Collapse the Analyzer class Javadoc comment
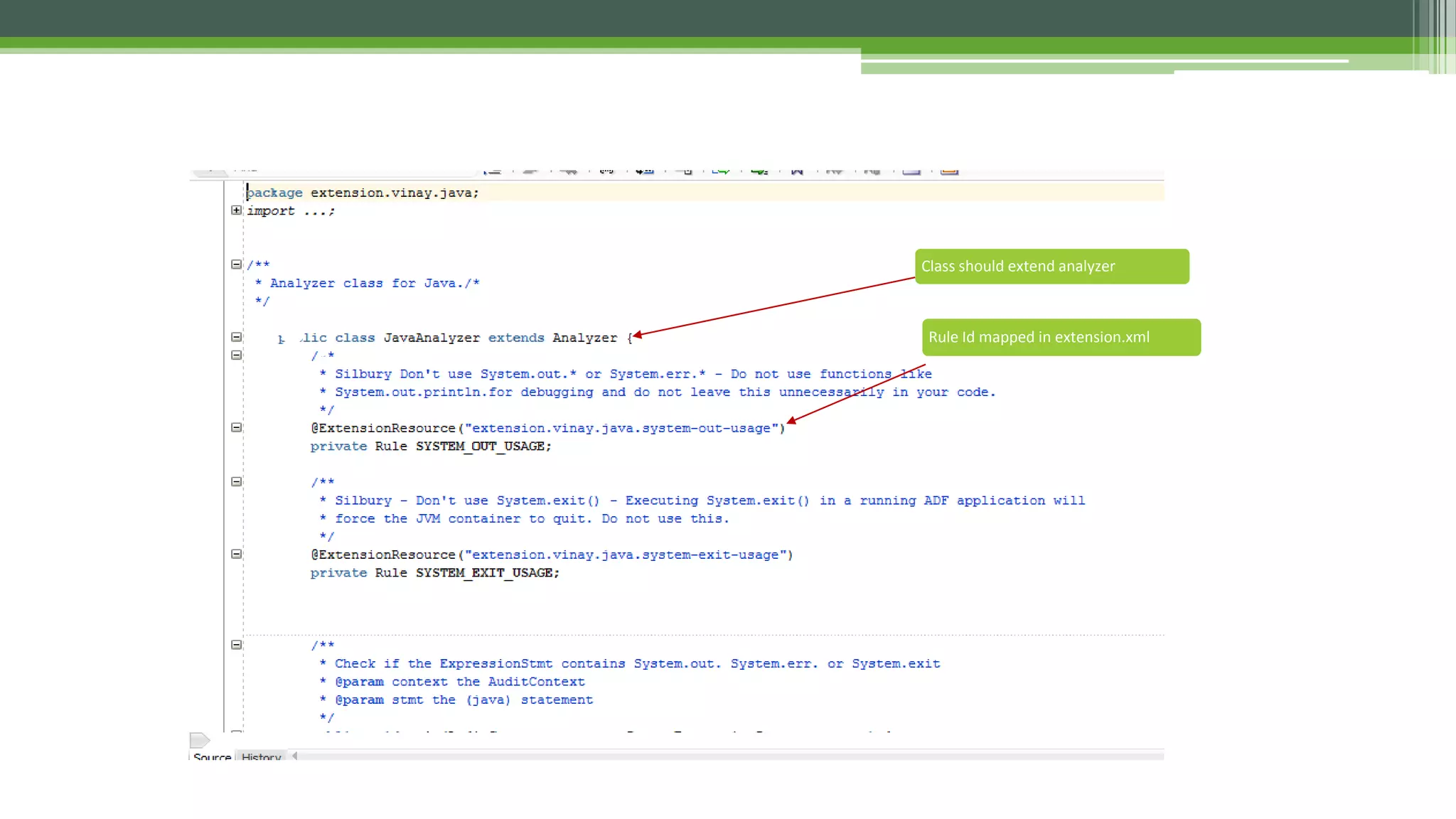Screen dimensions: 1456x819 tap(236, 264)
